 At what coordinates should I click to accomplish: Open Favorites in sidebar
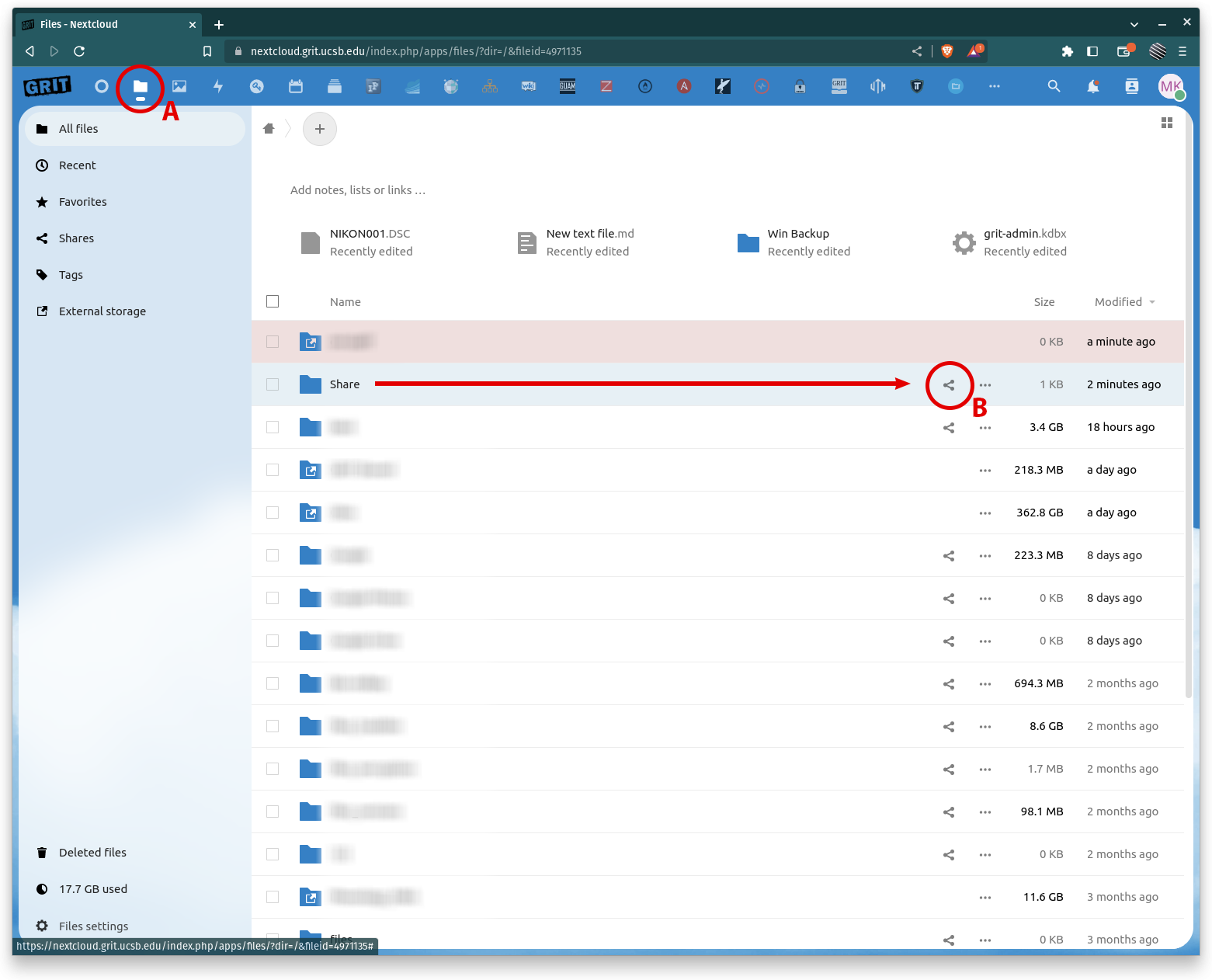click(135, 202)
